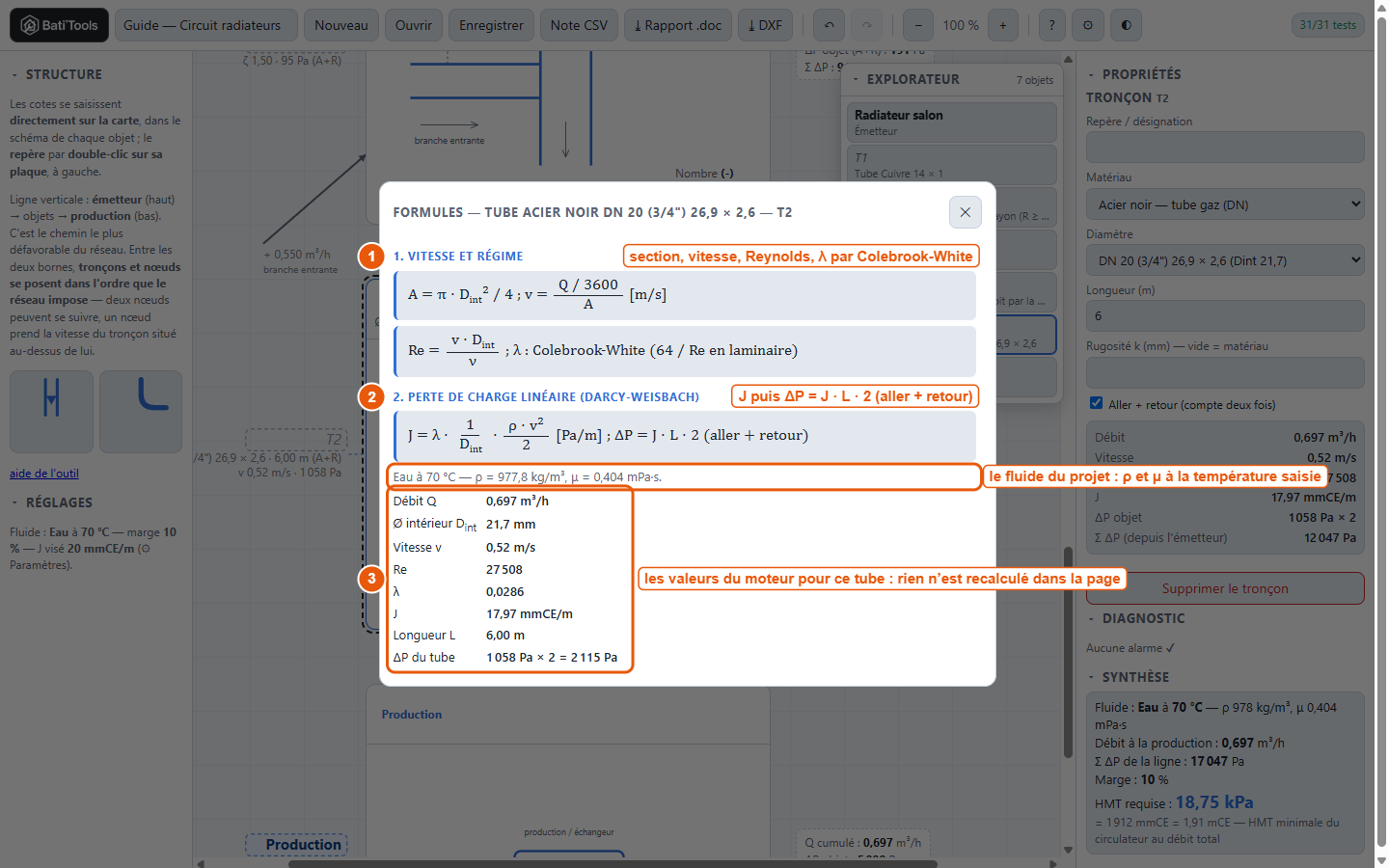This screenshot has height=868, width=1389.
Task: Click Supprimer le tronçon button
Action: [1225, 588]
